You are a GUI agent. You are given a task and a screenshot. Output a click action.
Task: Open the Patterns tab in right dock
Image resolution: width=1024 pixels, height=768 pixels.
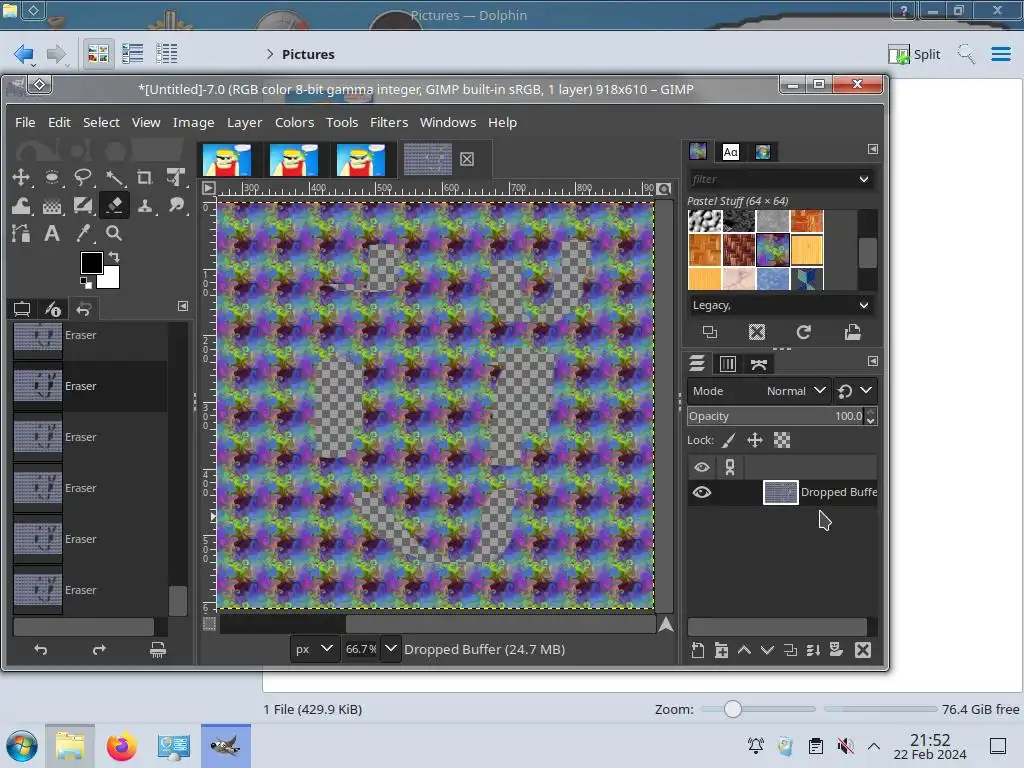tap(697, 152)
